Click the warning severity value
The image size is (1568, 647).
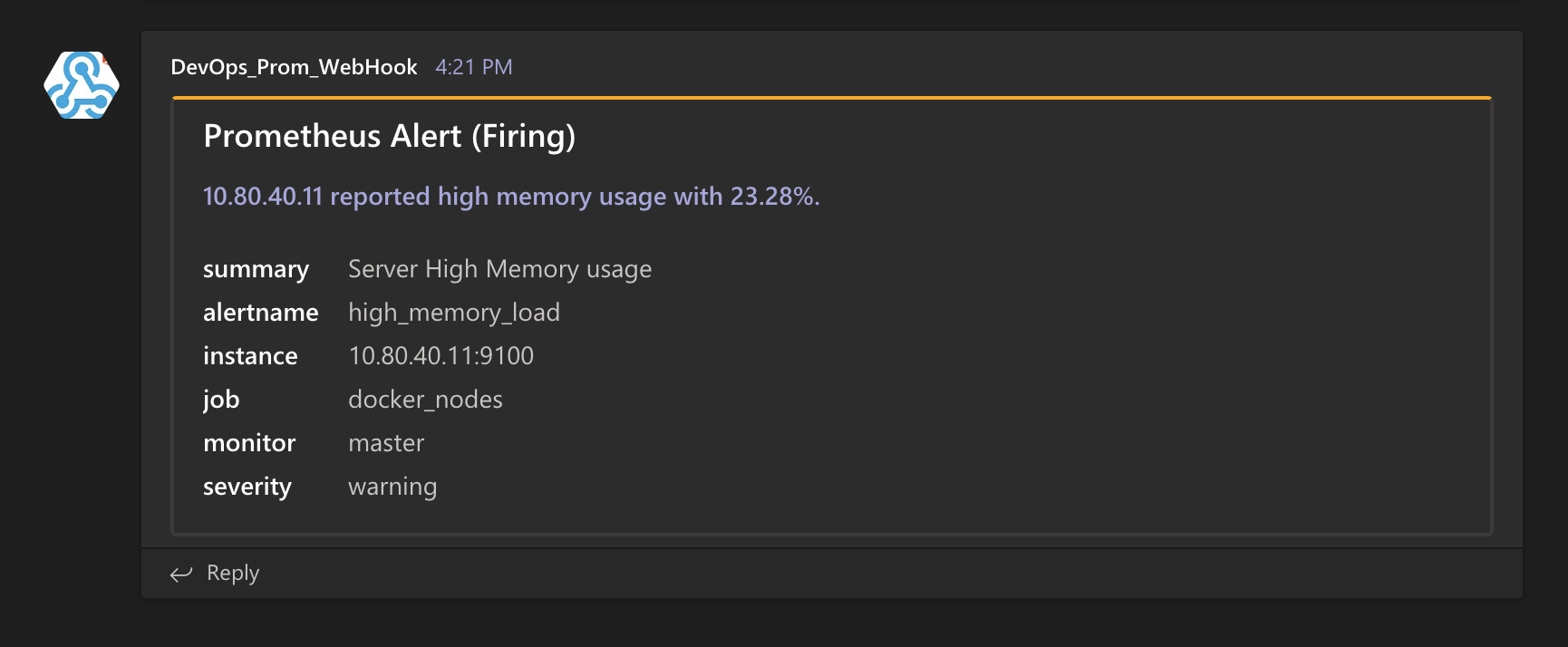[x=392, y=487]
